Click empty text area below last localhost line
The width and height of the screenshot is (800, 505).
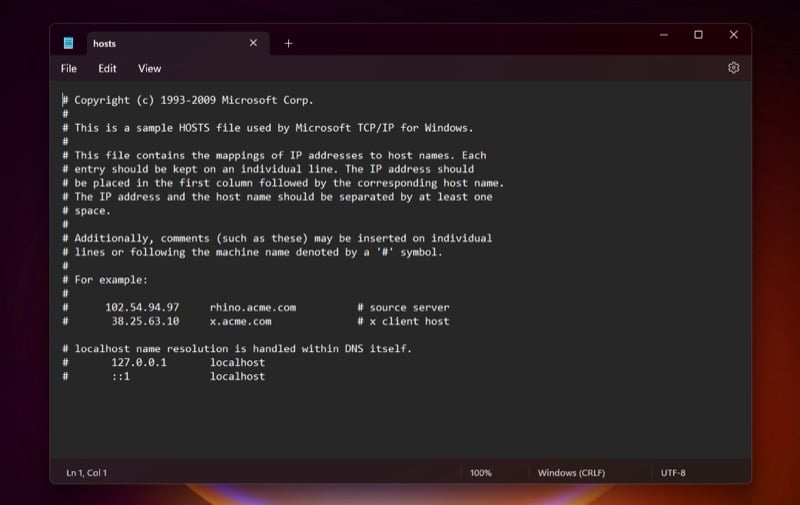tap(401, 421)
